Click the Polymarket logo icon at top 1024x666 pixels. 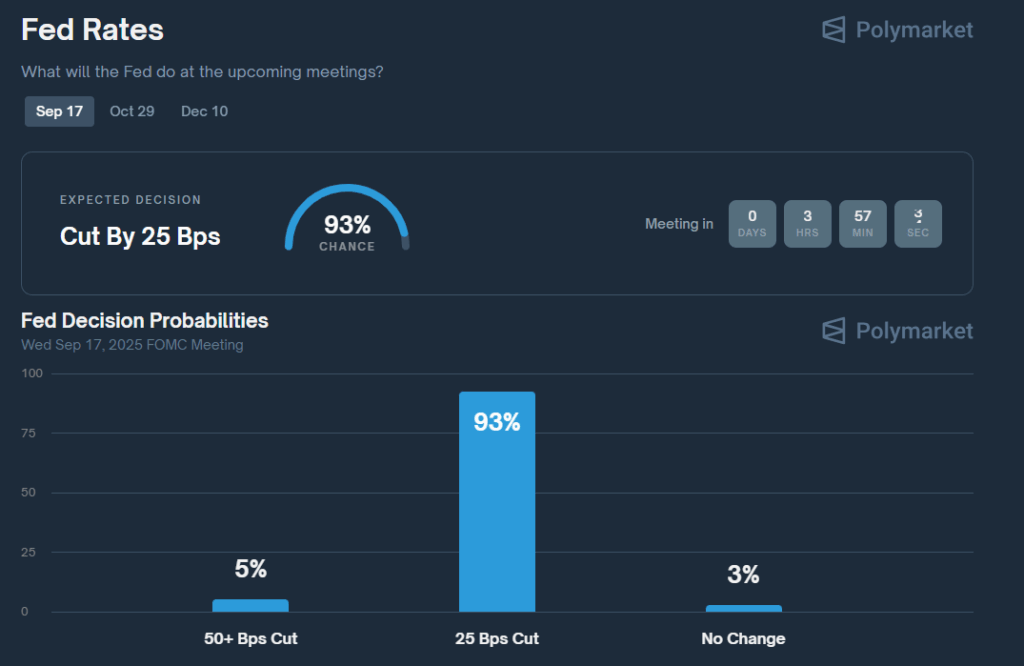pyautogui.click(x=833, y=30)
